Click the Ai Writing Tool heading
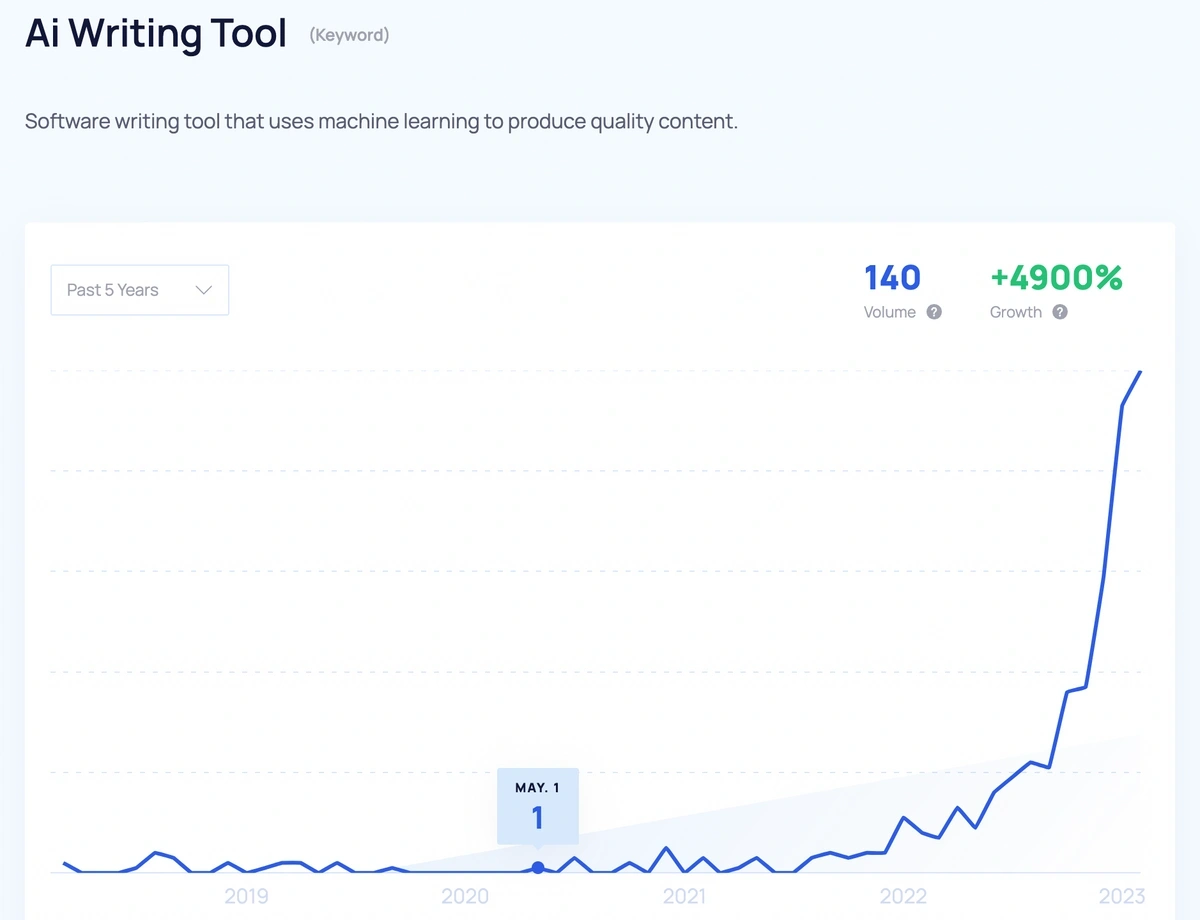This screenshot has width=1200, height=920. point(156,34)
